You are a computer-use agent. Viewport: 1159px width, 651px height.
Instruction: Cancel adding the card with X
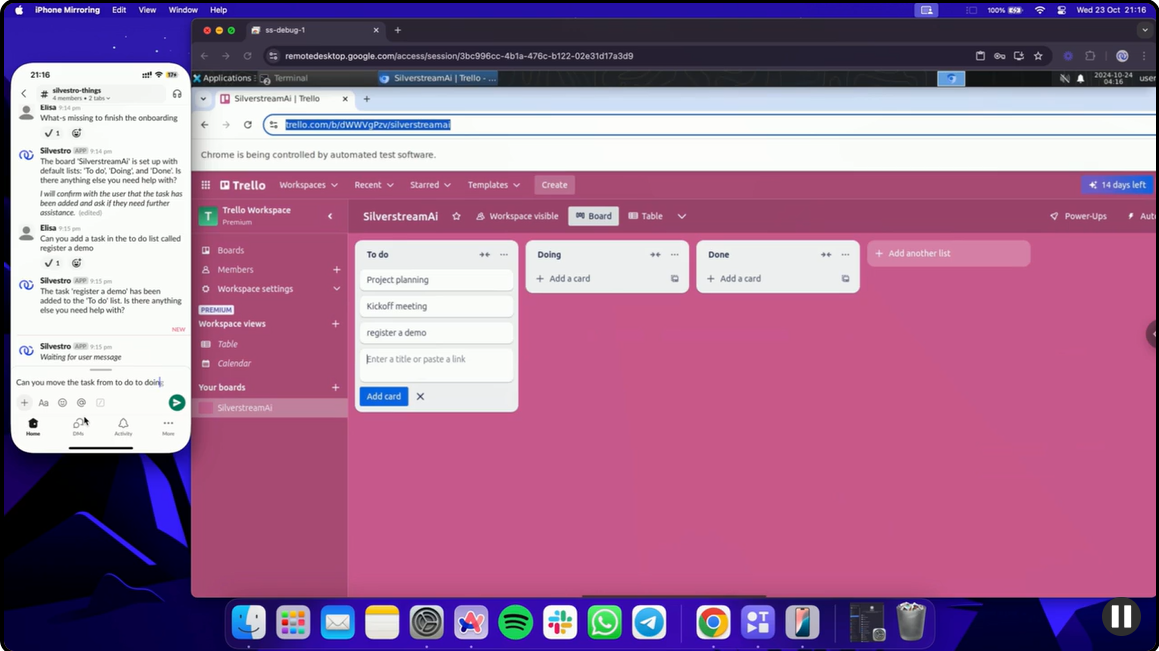(x=420, y=397)
